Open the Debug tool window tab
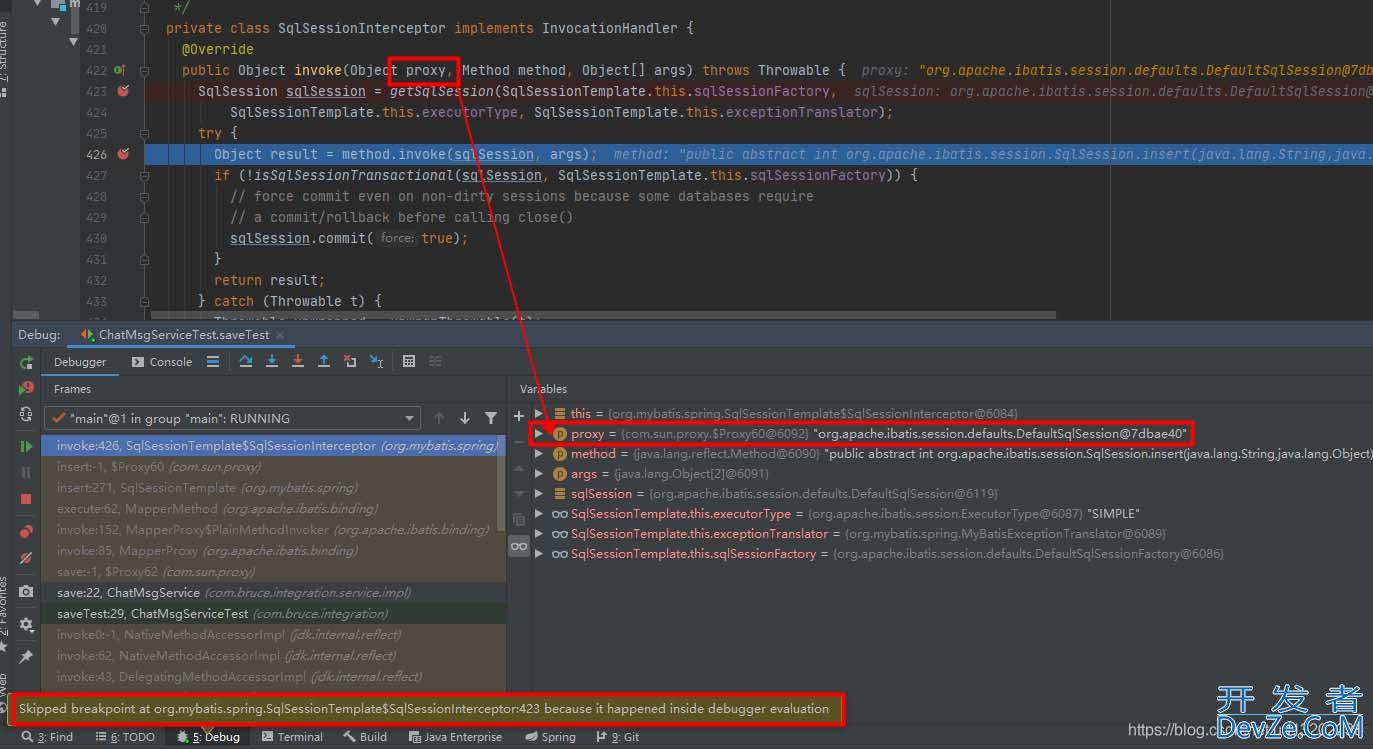 [208, 737]
